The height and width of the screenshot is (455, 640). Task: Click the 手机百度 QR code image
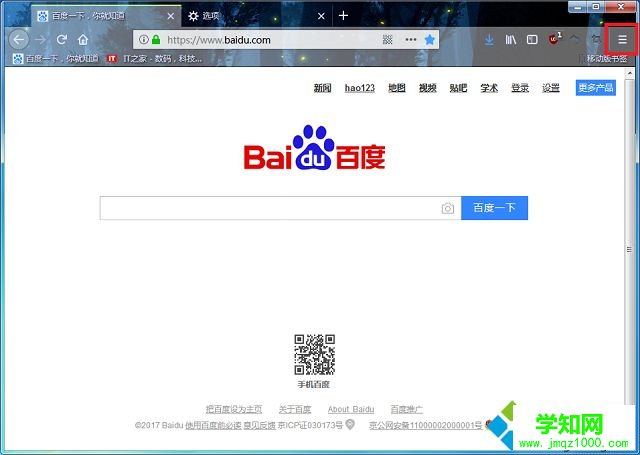[x=314, y=354]
